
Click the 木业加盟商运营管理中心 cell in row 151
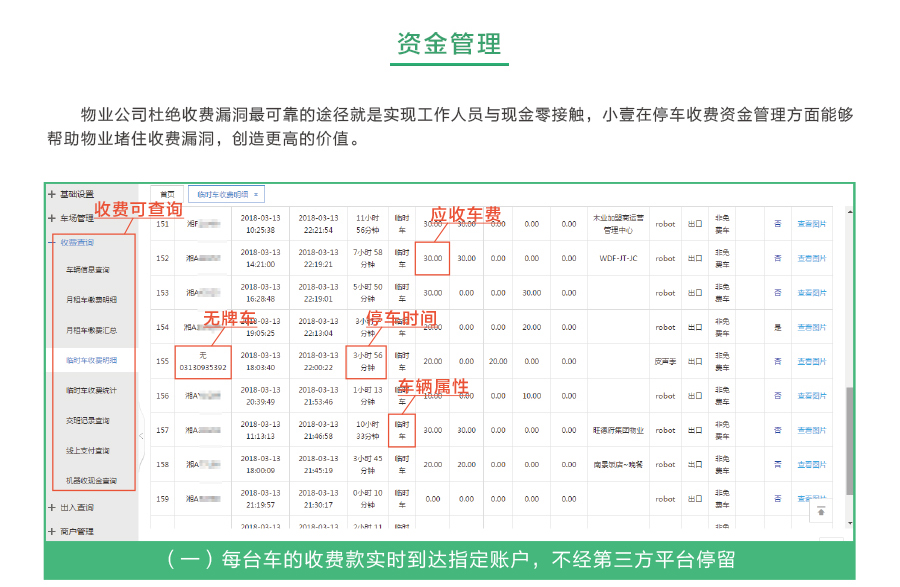point(618,224)
